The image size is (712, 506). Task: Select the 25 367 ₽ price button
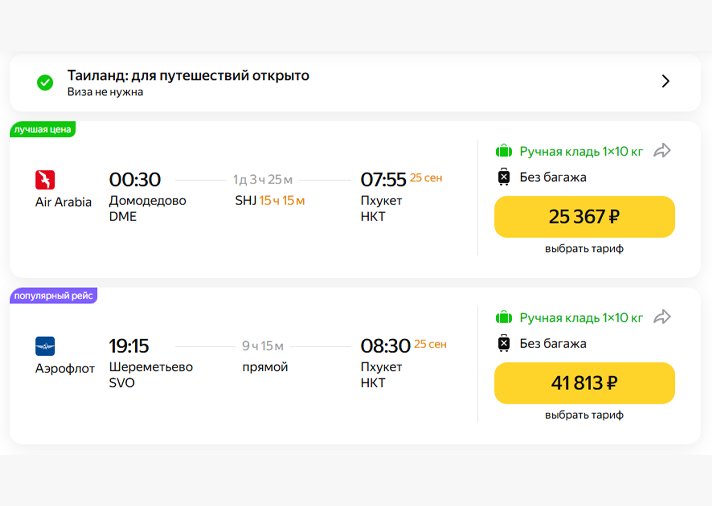[584, 217]
